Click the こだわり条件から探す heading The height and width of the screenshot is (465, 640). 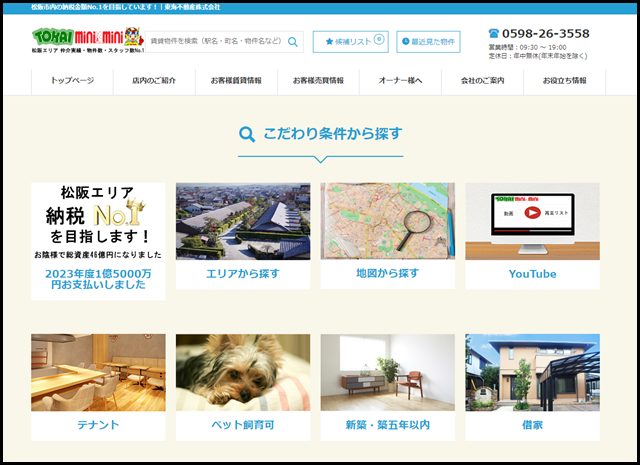point(333,133)
